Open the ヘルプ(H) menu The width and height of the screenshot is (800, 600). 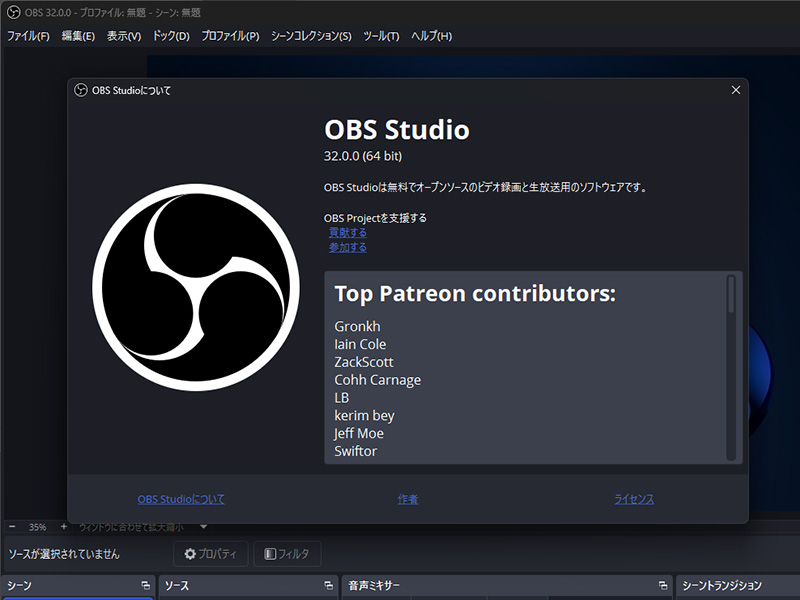click(x=432, y=36)
